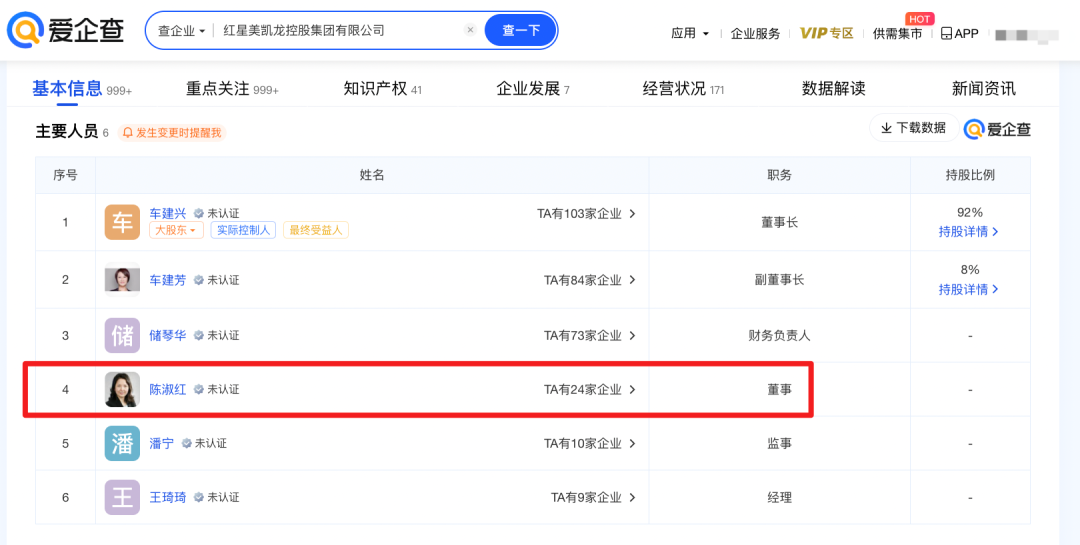This screenshot has height=545, width=1080.
Task: Click the 下载数据 button
Action: pyautogui.click(x=914, y=127)
